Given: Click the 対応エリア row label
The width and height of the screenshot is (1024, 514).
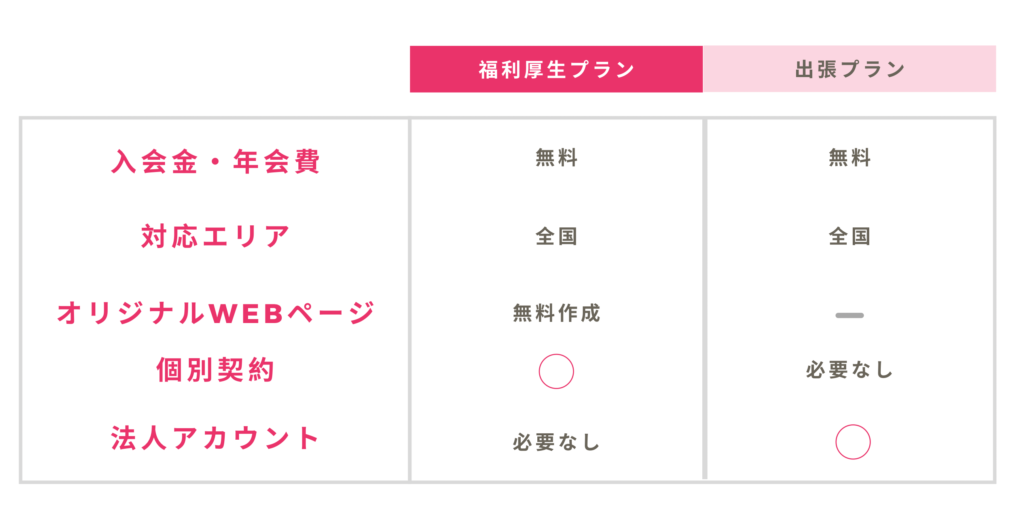Looking at the screenshot, I should pos(215,237).
